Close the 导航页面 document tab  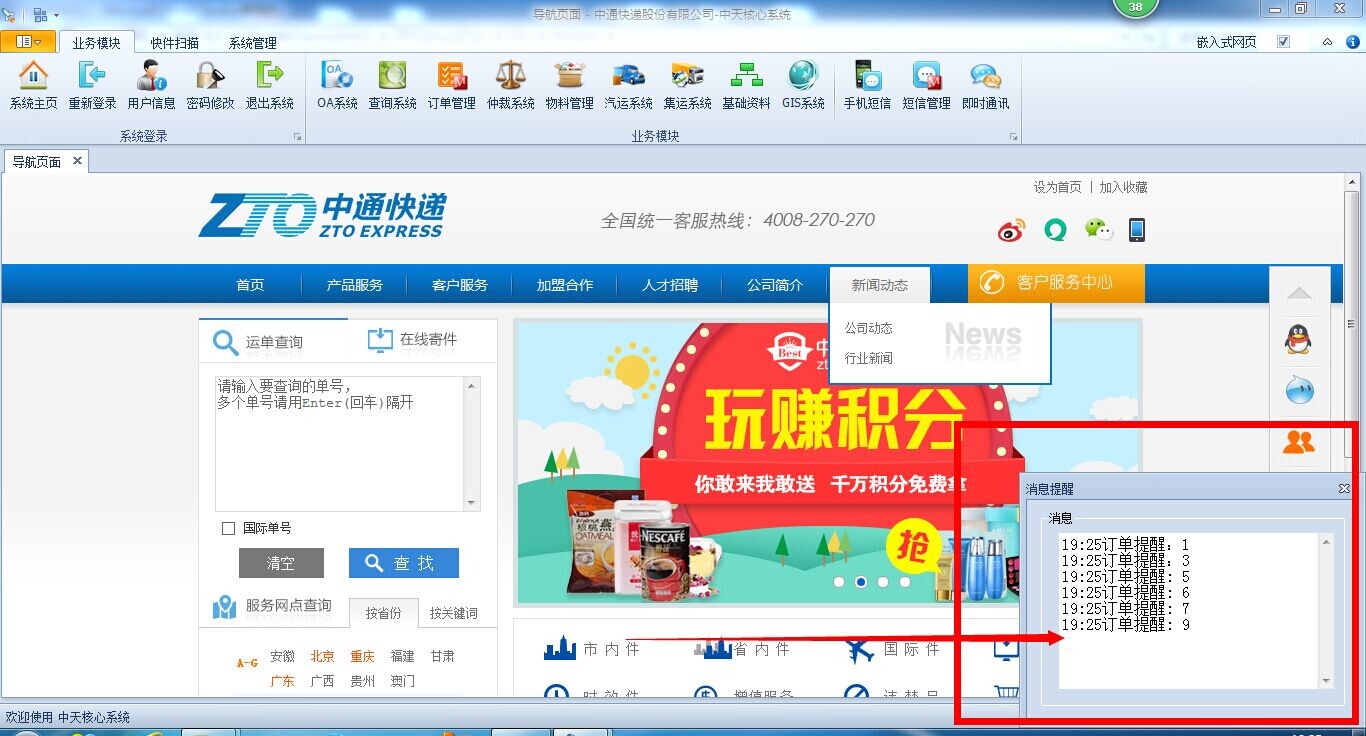pyautogui.click(x=77, y=161)
